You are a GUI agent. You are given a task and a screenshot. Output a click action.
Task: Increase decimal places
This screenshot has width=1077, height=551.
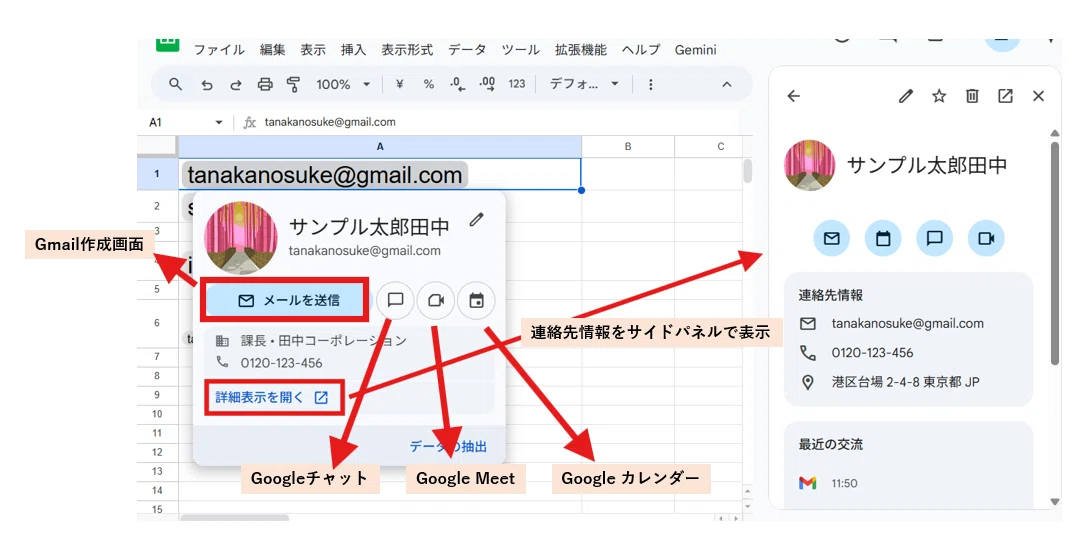point(487,84)
